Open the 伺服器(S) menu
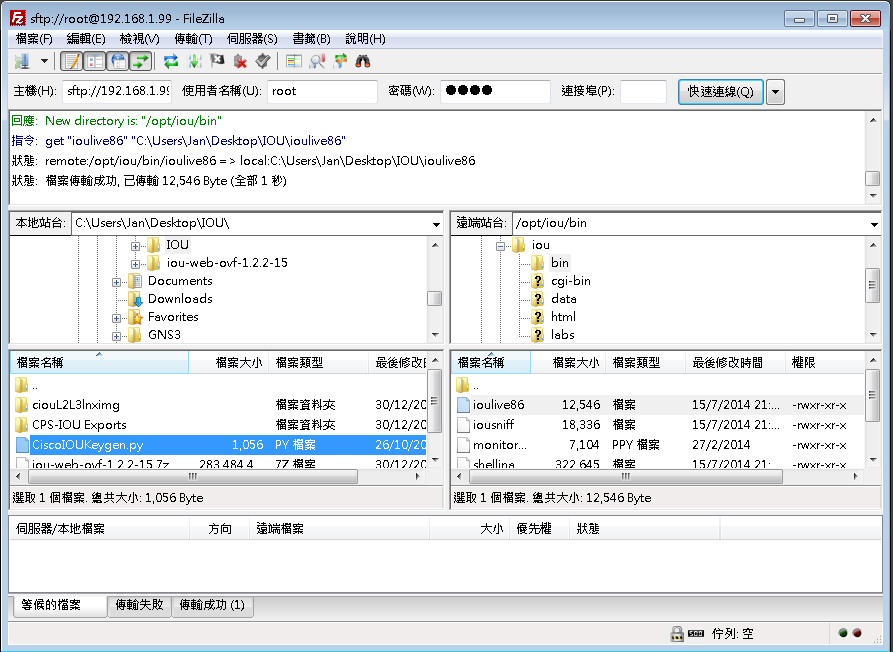 (252, 39)
